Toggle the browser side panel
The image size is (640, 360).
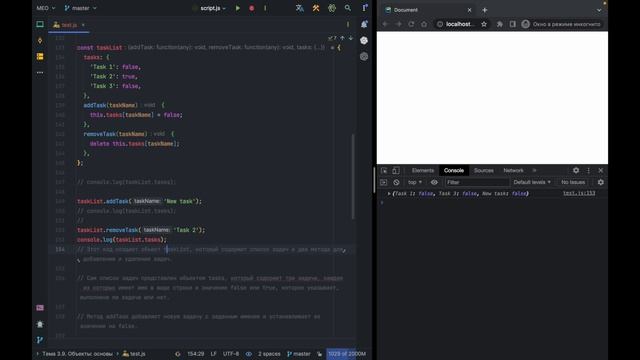513,24
